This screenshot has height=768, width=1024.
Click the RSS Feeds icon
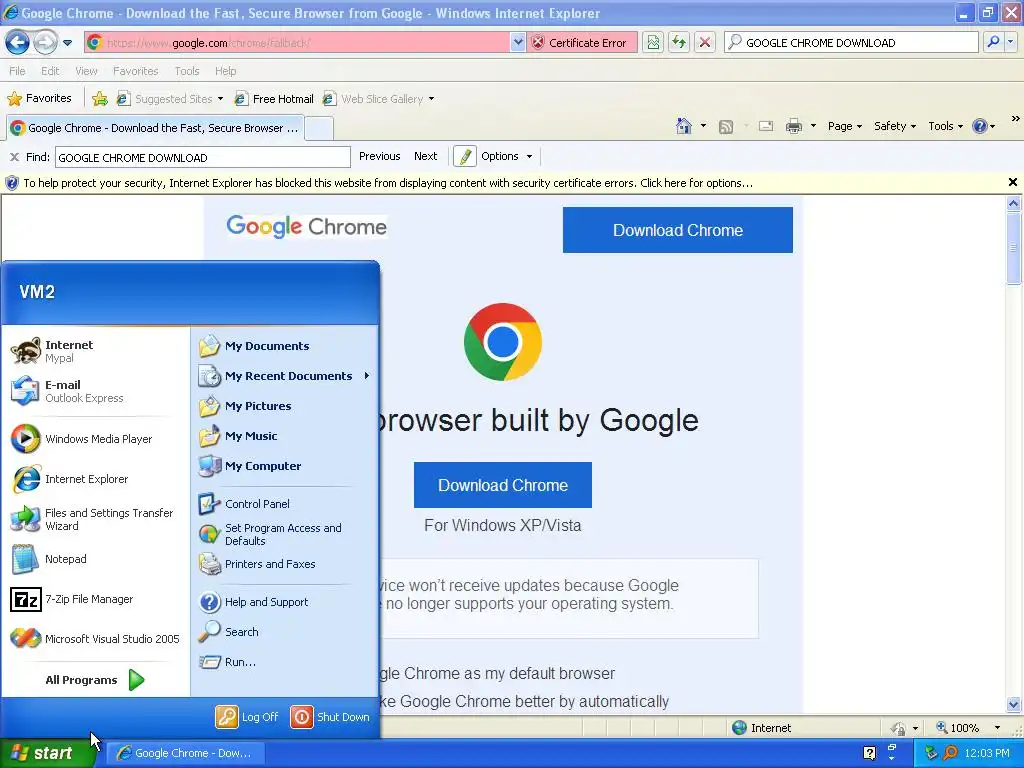(726, 127)
